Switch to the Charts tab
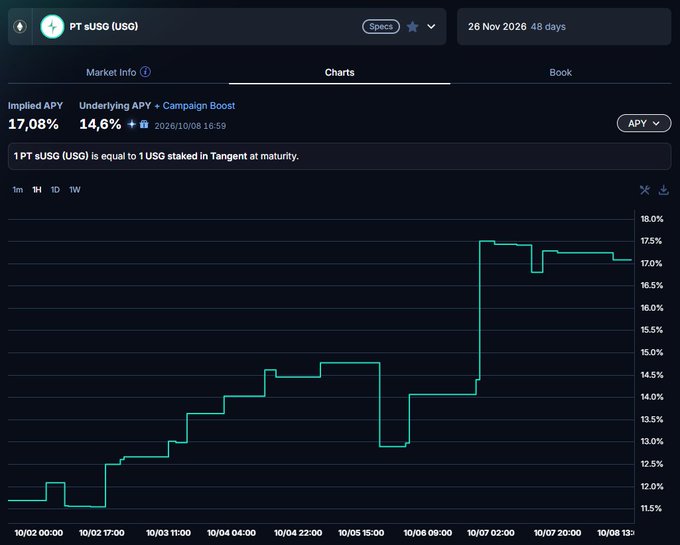Screen dimensions: 680x545 pos(340,72)
